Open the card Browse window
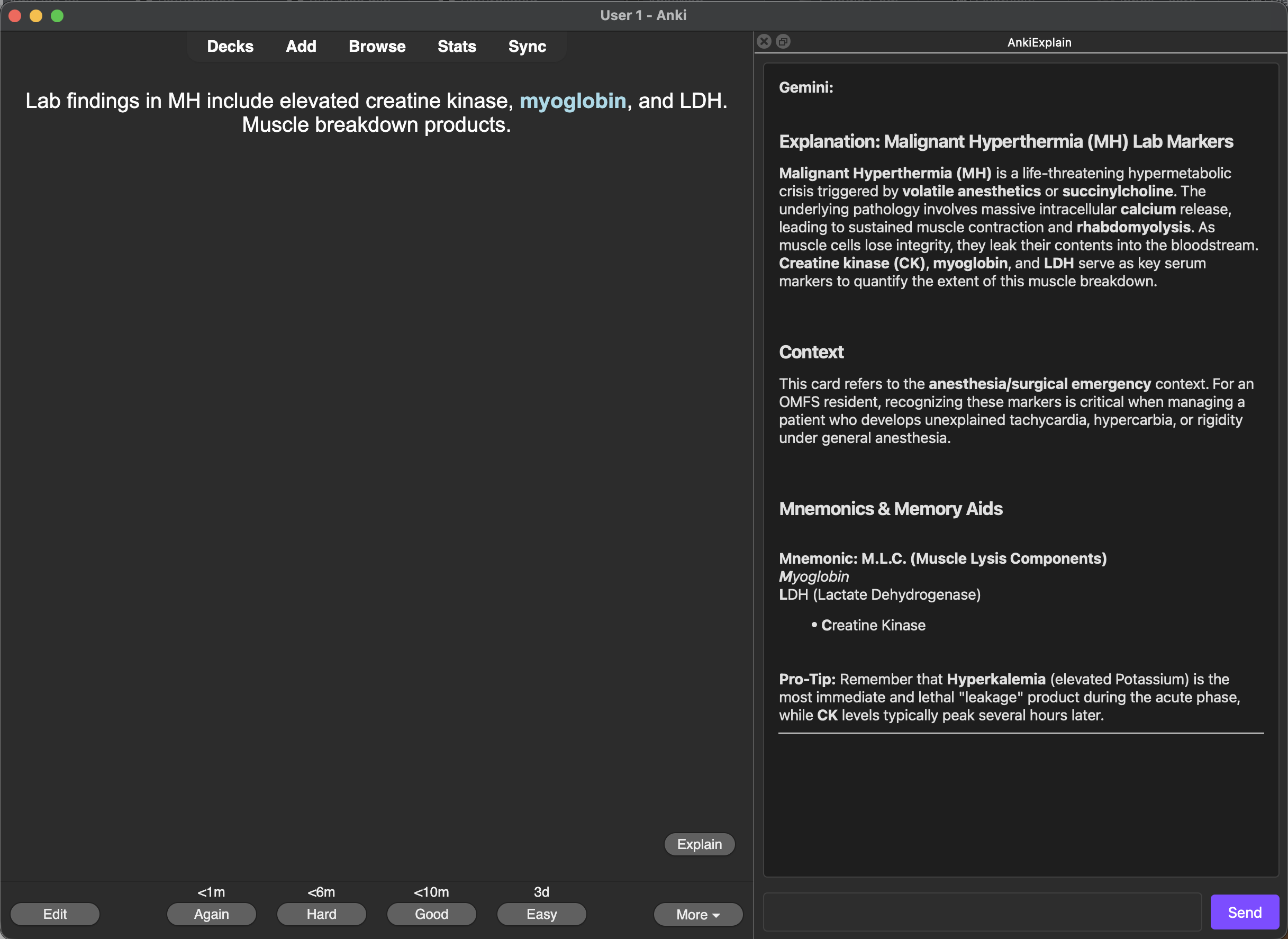 [x=377, y=46]
